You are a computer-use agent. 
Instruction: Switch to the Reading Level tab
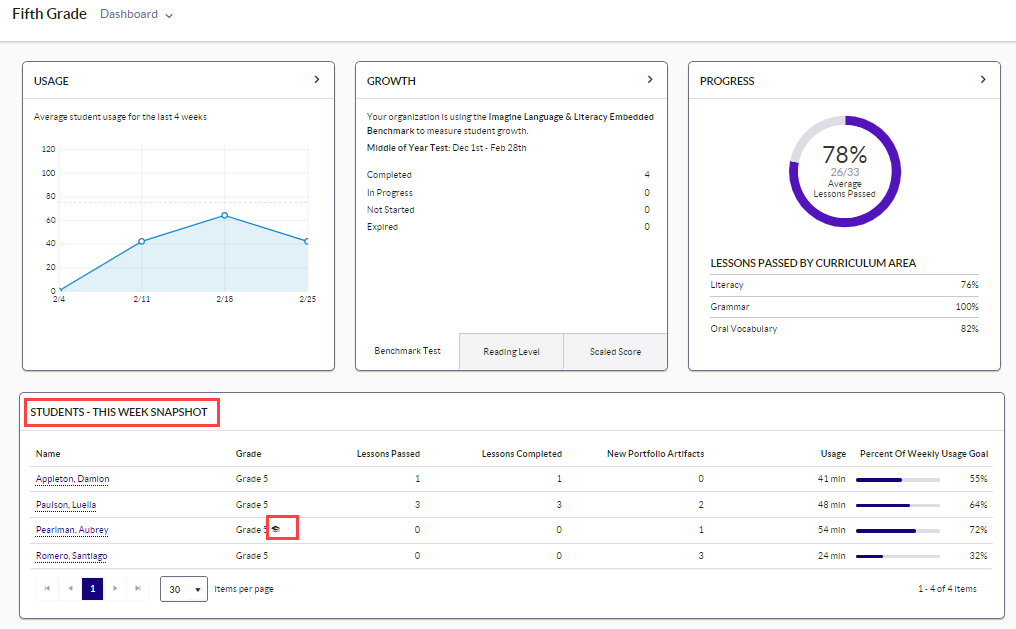click(511, 352)
